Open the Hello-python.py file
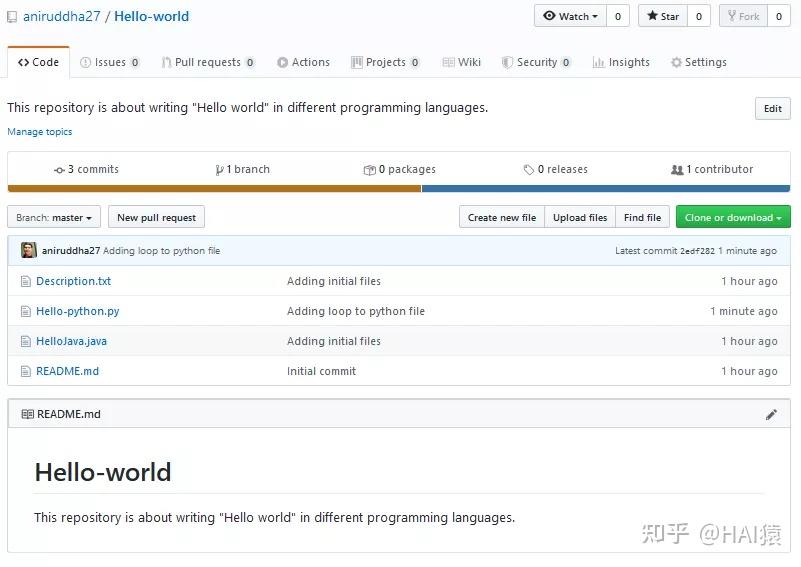This screenshot has width=801, height=567. click(x=77, y=311)
